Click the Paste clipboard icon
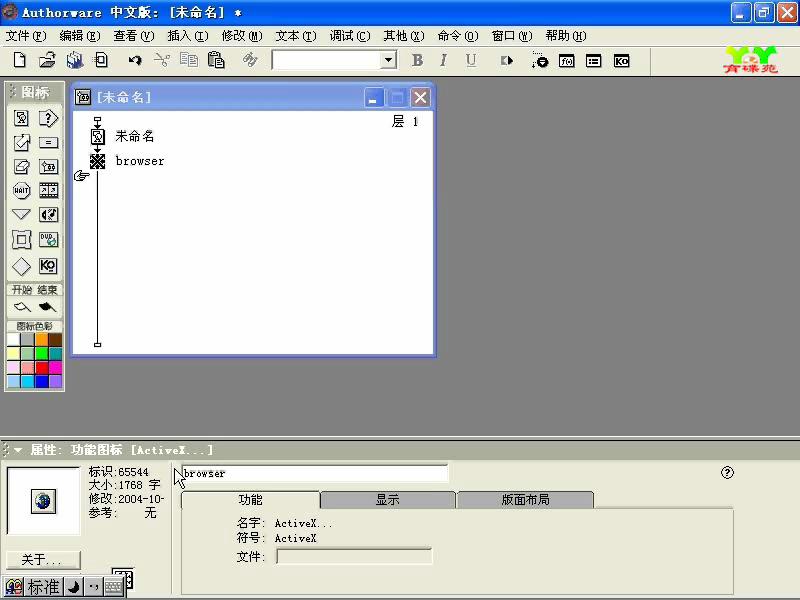The height and width of the screenshot is (600, 800). (216, 60)
